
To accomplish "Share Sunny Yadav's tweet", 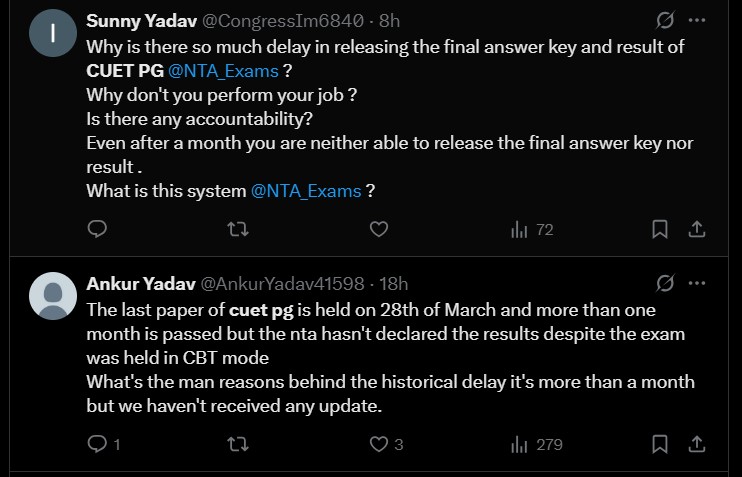I will tap(697, 229).
